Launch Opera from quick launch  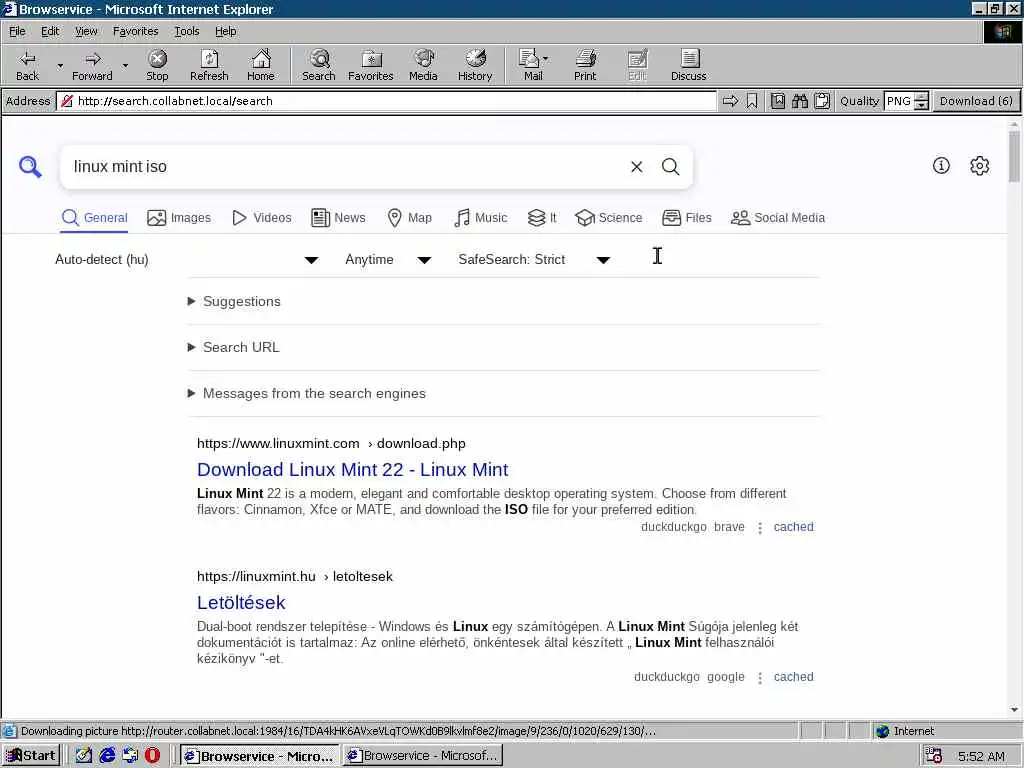(152, 756)
